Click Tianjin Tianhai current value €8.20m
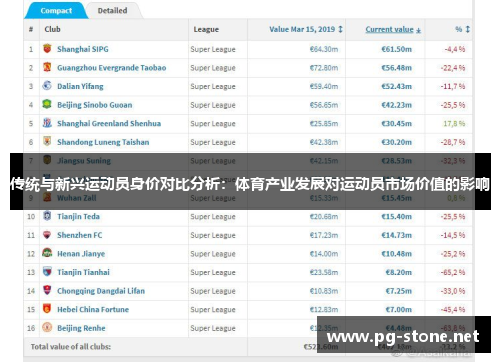Viewport: 500px width, 362px height. (398, 273)
